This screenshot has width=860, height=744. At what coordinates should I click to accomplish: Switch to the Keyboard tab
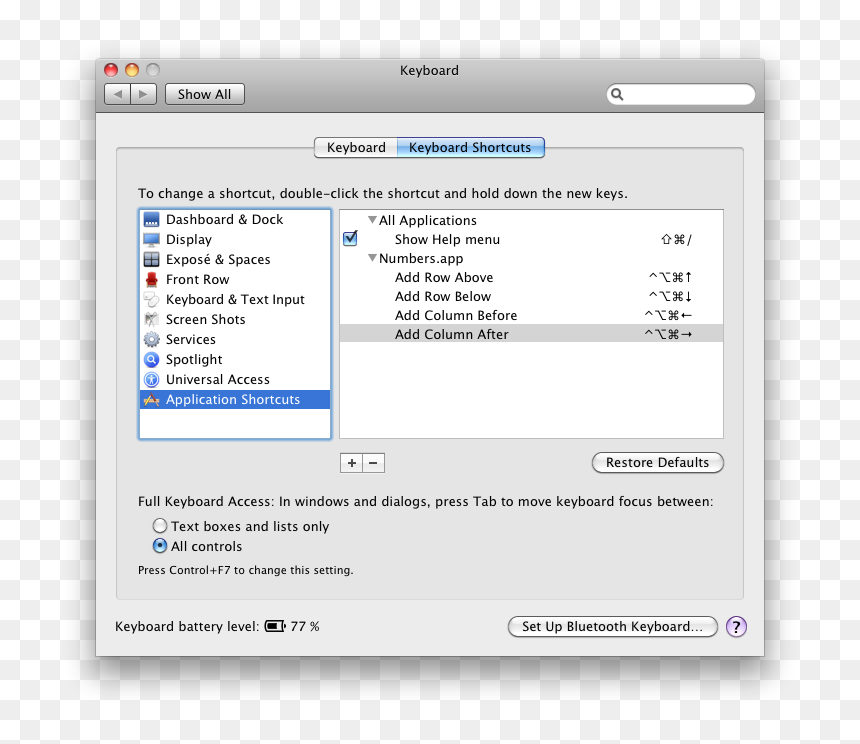click(x=356, y=147)
